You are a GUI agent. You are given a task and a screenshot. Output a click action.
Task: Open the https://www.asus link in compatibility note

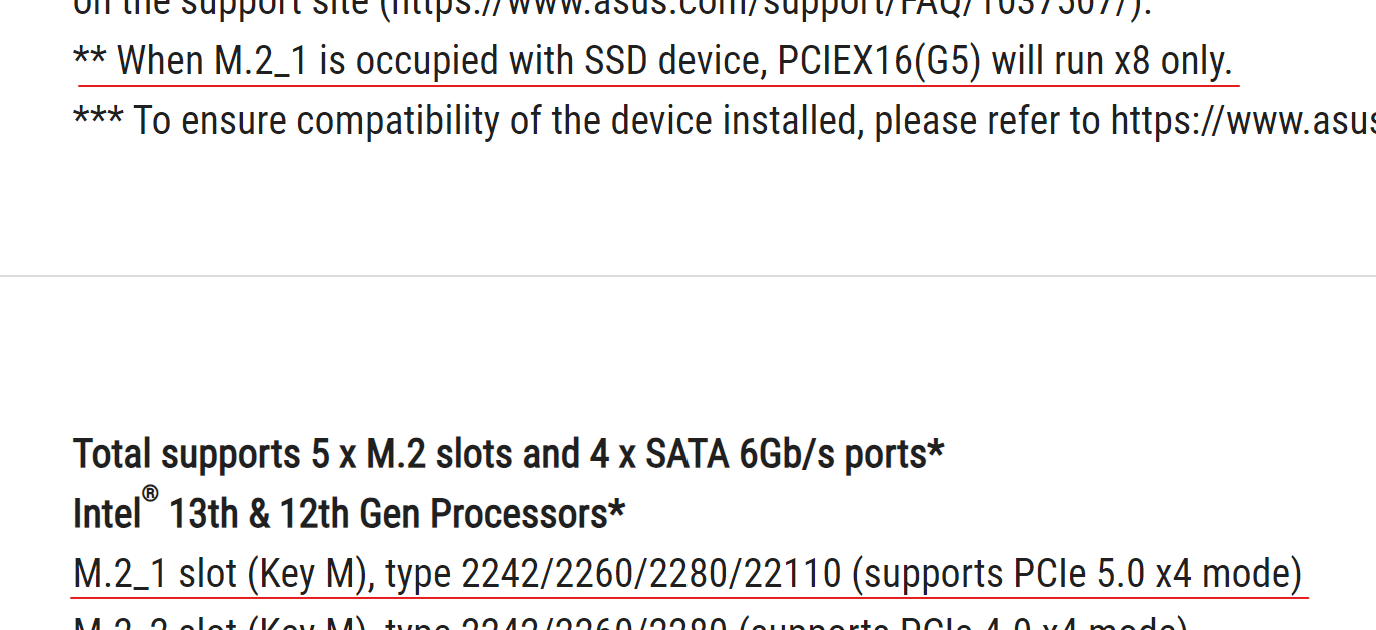pos(1242,121)
